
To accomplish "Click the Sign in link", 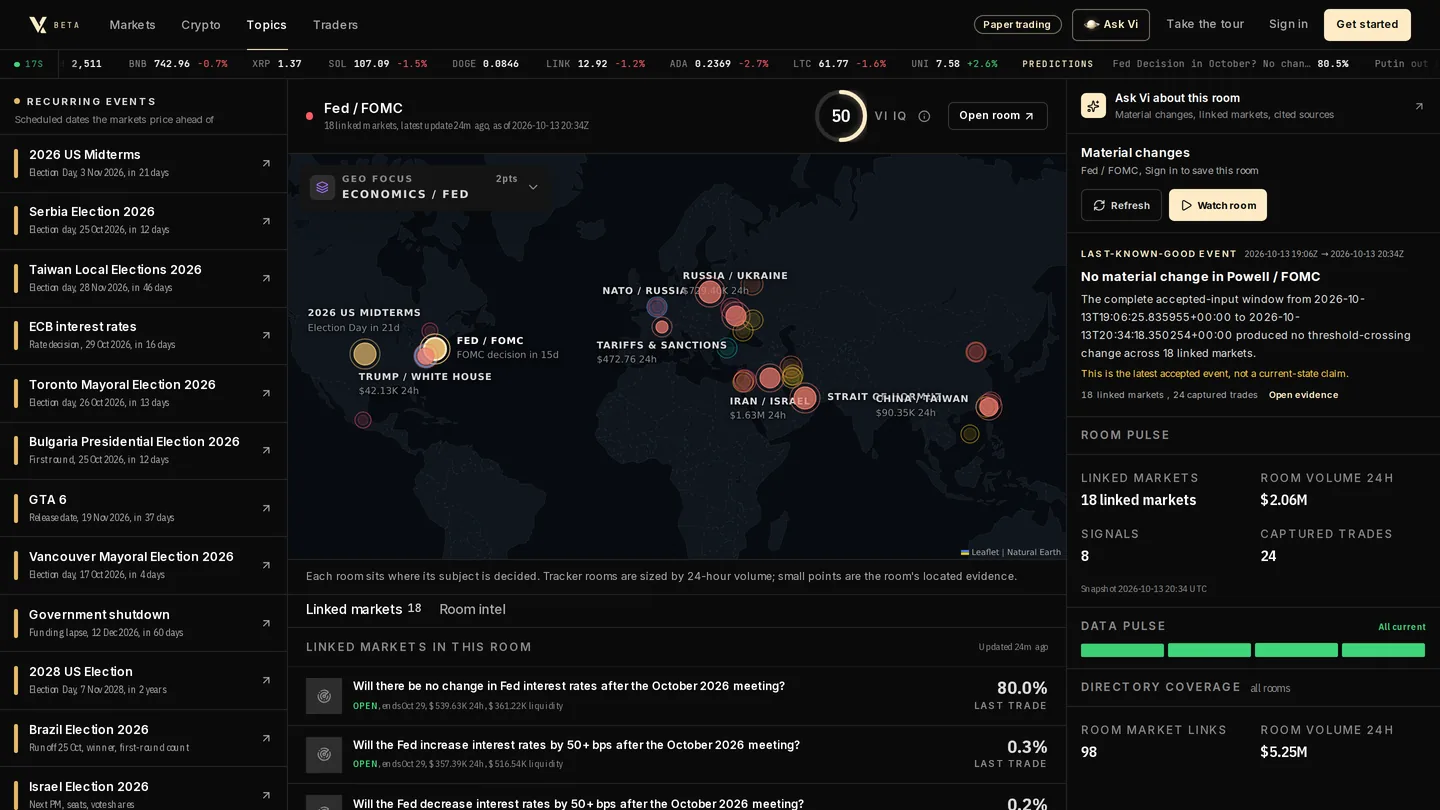I will click(x=1288, y=25).
